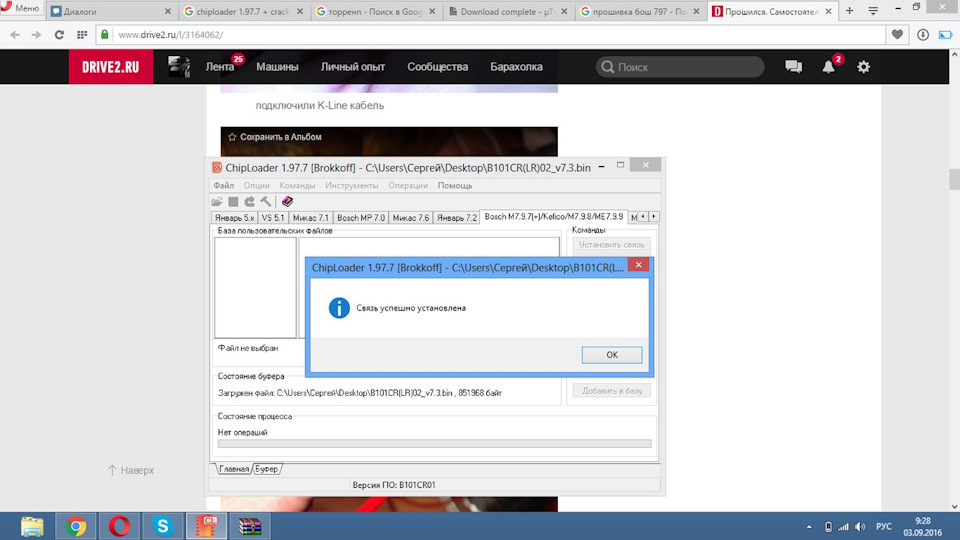Click the Добавить в базу button
Image resolution: width=960 pixels, height=540 pixels.
tap(612, 391)
